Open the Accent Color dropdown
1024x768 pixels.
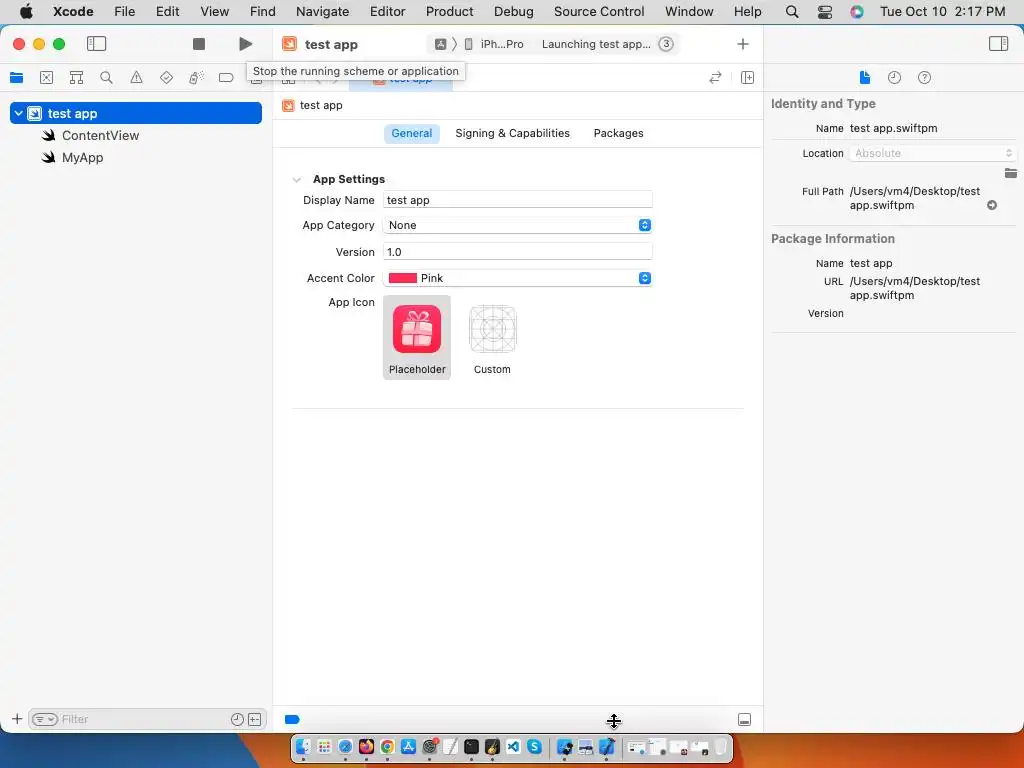[518, 278]
